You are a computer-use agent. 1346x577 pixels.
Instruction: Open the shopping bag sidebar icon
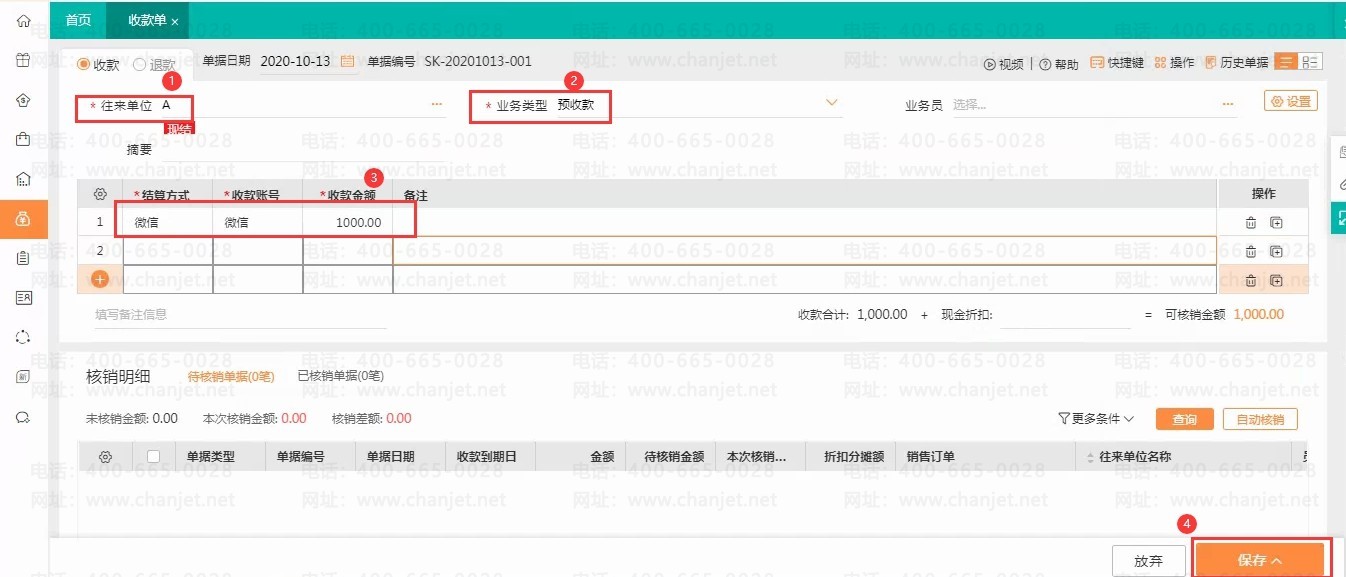tap(23, 139)
